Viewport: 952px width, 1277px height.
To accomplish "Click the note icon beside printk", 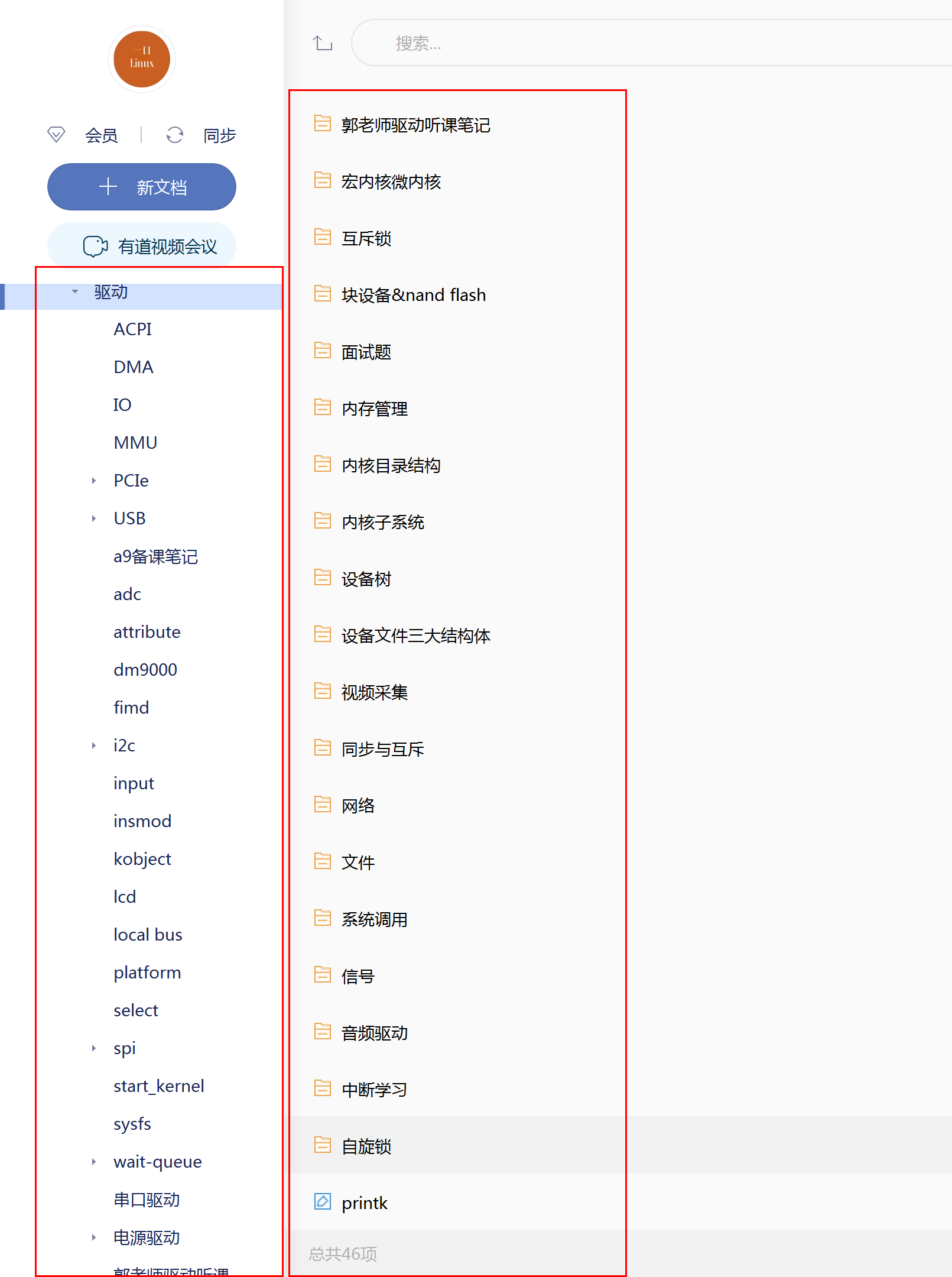I will pyautogui.click(x=323, y=1201).
